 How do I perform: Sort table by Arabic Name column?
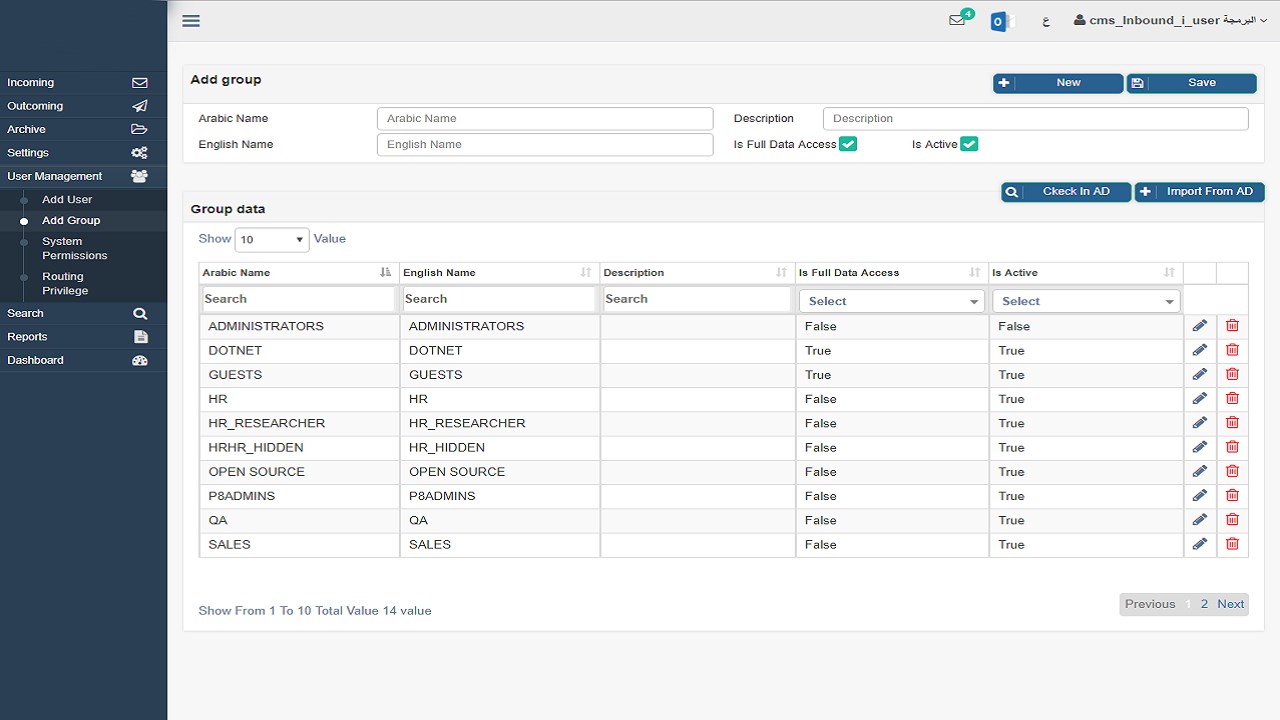pyautogui.click(x=299, y=273)
